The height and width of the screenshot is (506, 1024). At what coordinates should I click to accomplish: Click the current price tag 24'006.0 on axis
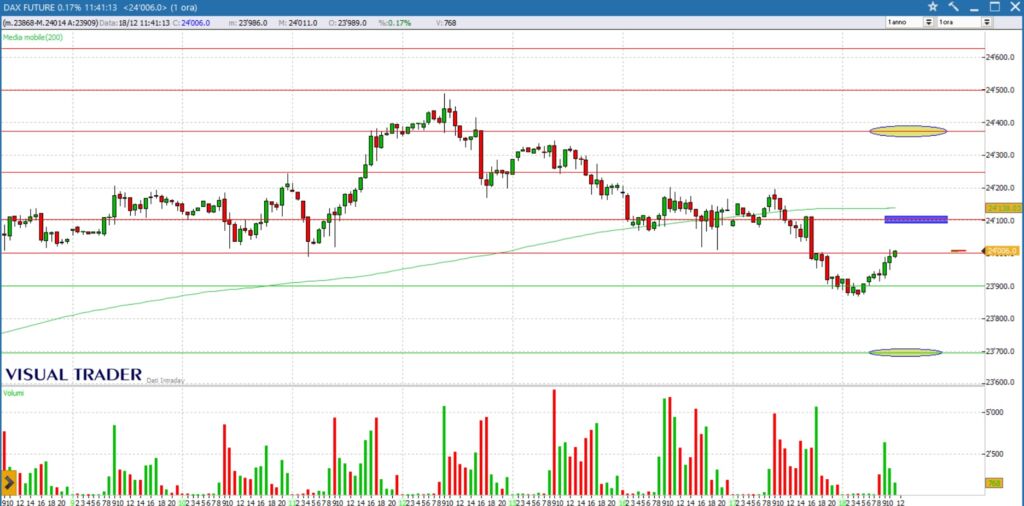1002,251
